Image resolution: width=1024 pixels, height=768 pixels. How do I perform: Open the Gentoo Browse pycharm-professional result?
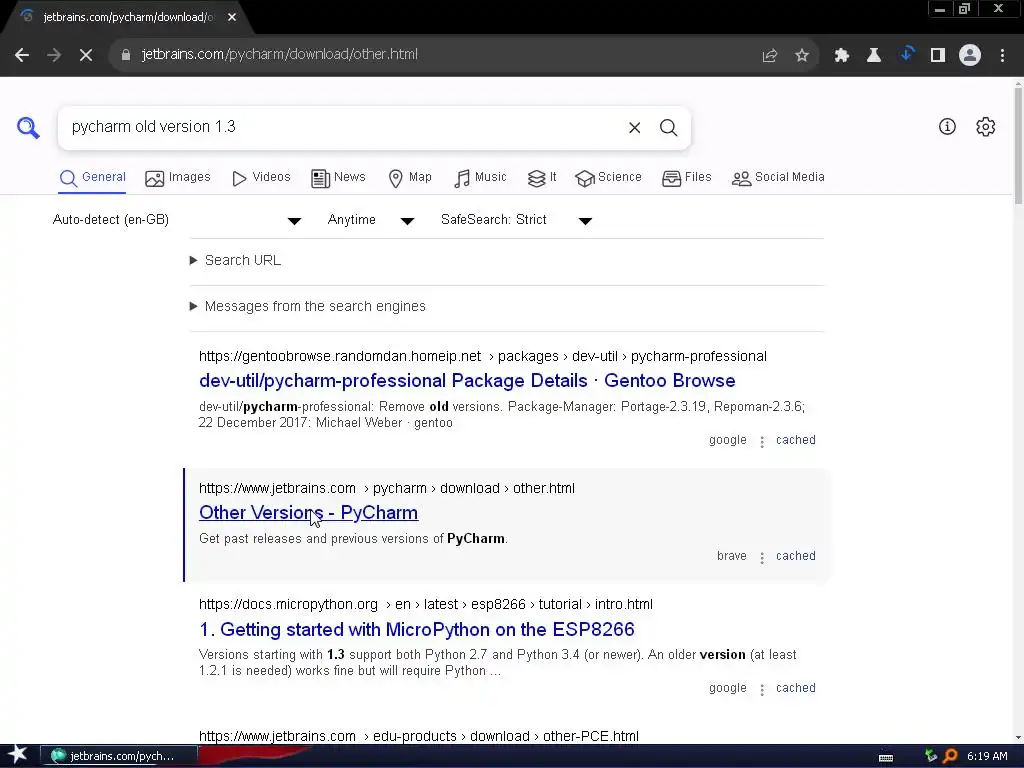pos(467,381)
